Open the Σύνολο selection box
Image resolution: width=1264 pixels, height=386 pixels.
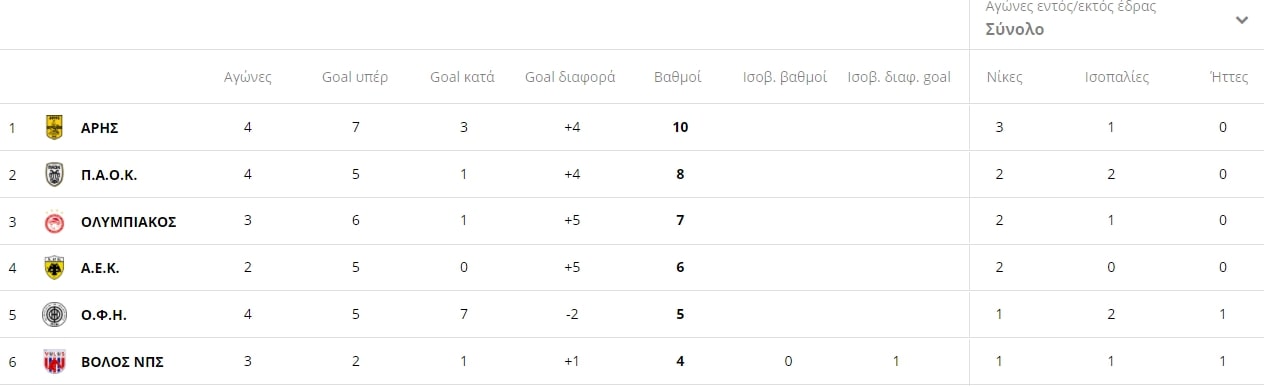click(x=1116, y=20)
